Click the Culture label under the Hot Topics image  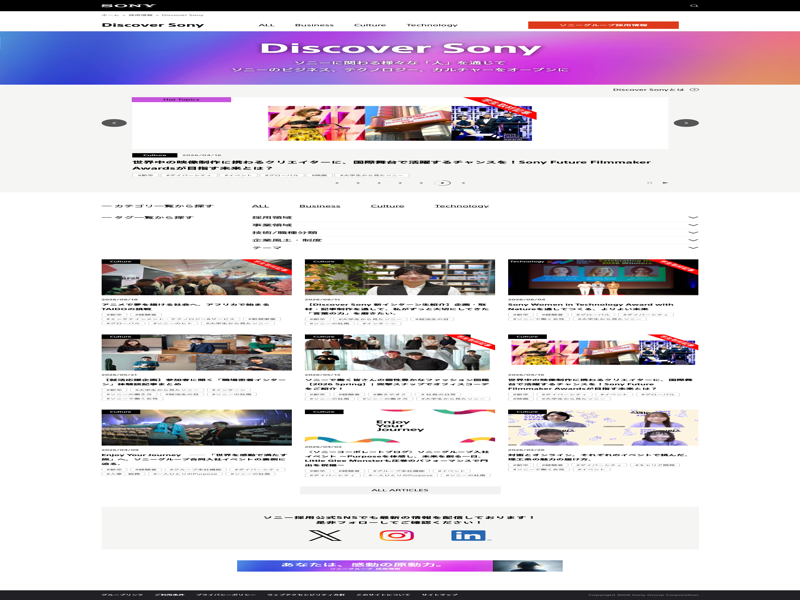pyautogui.click(x=155, y=155)
